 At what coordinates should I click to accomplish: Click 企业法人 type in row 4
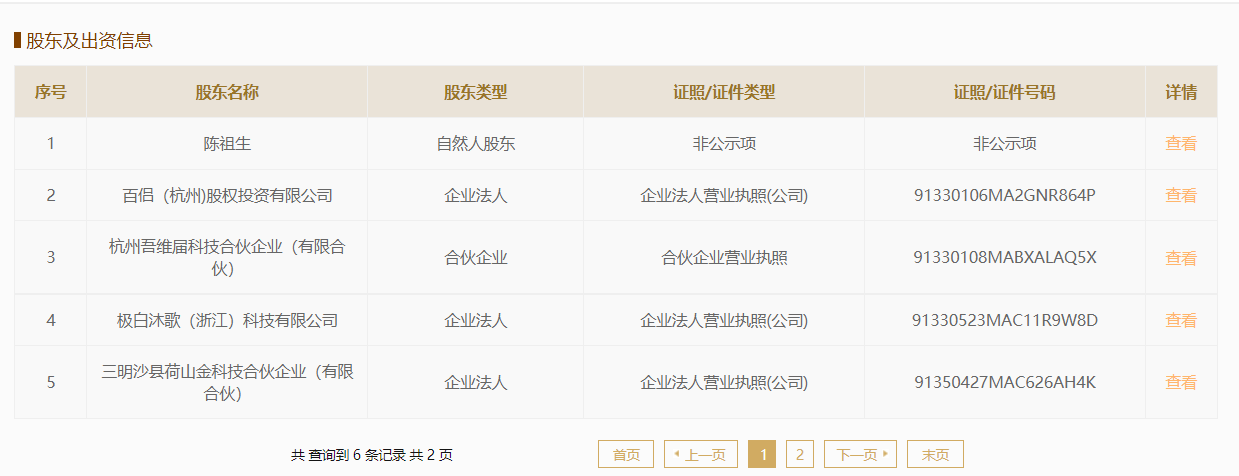476,320
